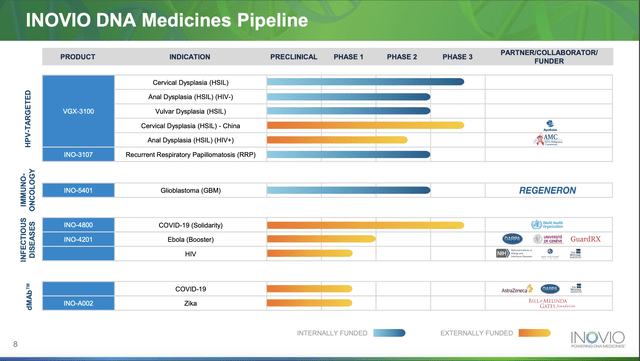Click the HPV-TARGETED vertical category label
The image size is (640, 361).
coord(28,118)
